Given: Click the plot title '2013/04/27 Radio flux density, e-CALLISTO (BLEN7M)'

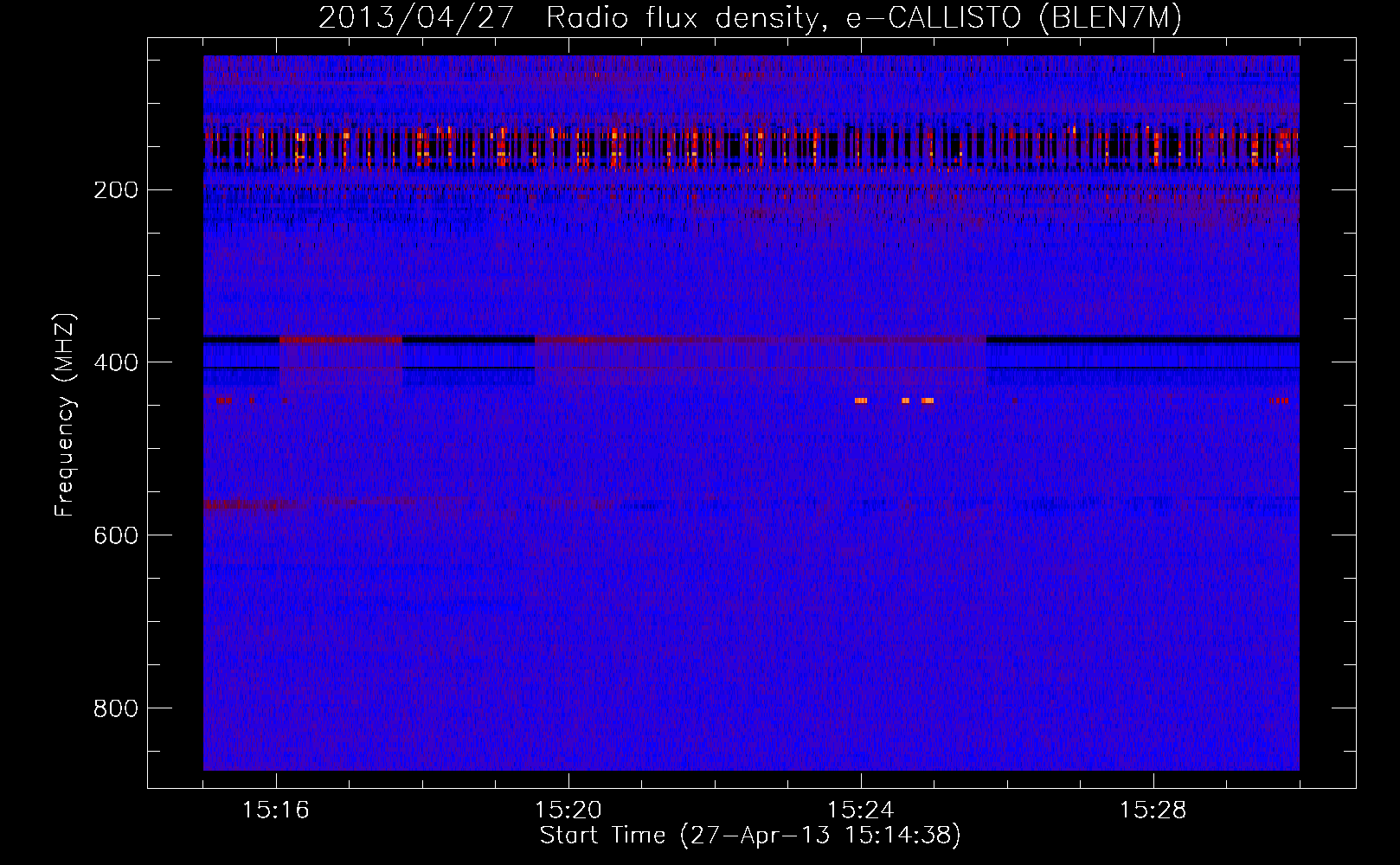Looking at the screenshot, I should 750,18.
